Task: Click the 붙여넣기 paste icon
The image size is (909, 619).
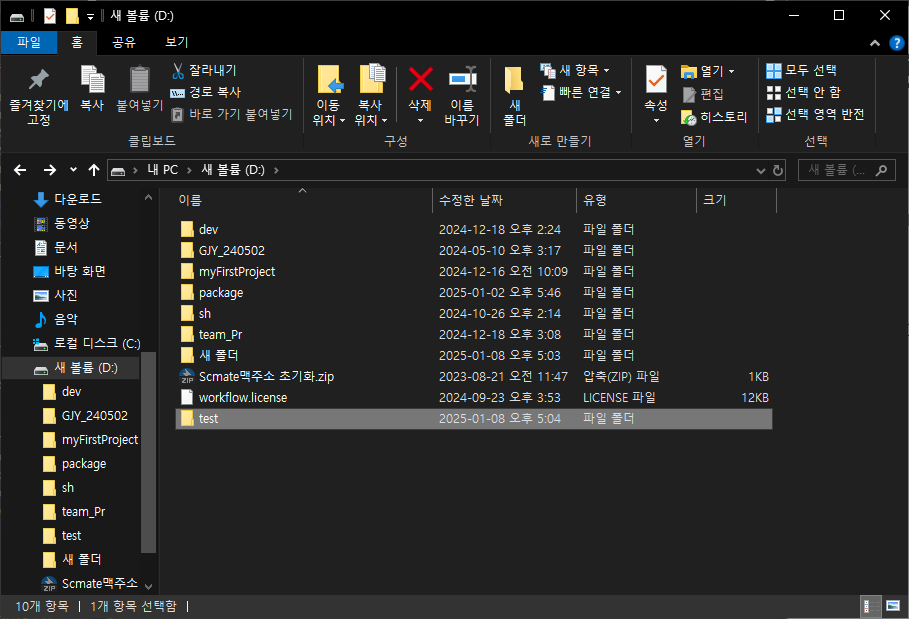Action: pyautogui.click(x=140, y=79)
